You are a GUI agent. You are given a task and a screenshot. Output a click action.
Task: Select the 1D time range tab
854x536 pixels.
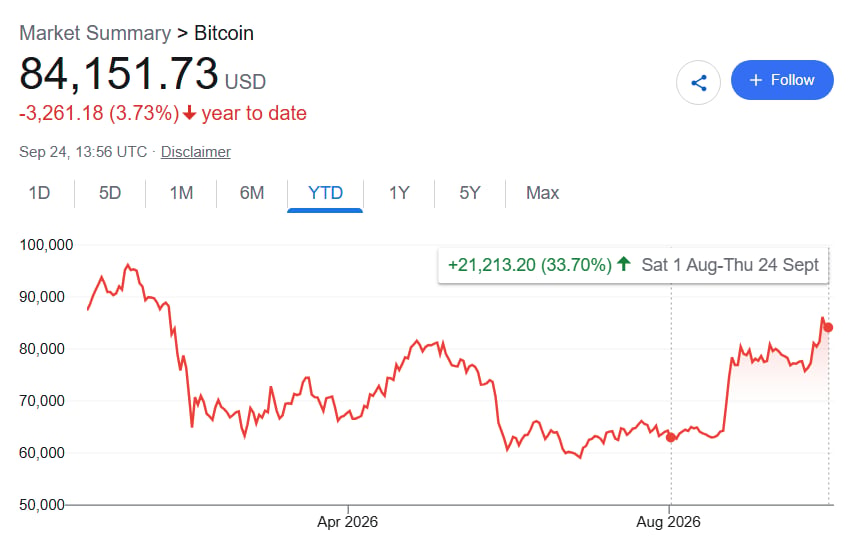pyautogui.click(x=39, y=193)
